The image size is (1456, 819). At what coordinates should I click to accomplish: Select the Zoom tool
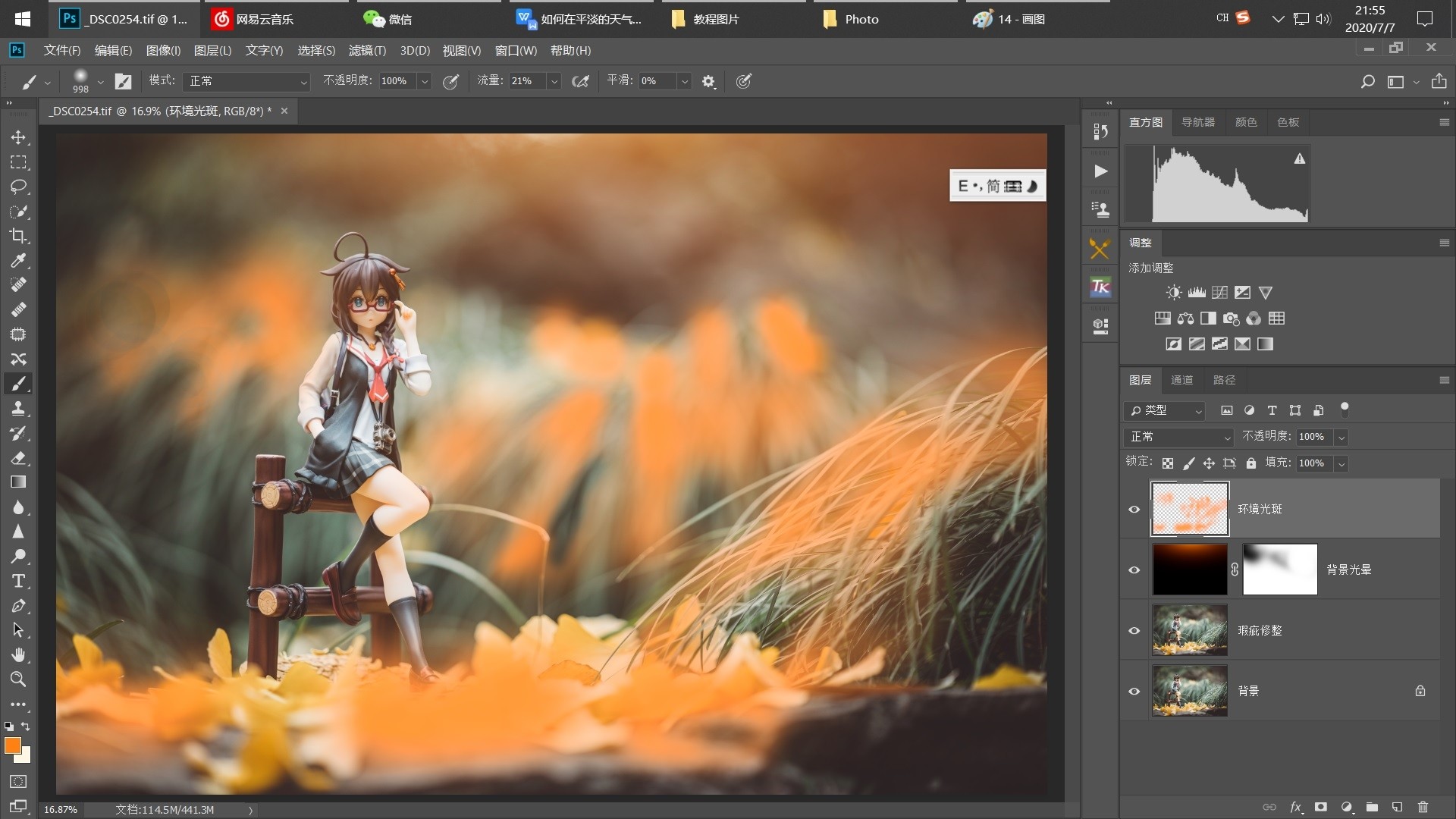(x=18, y=679)
